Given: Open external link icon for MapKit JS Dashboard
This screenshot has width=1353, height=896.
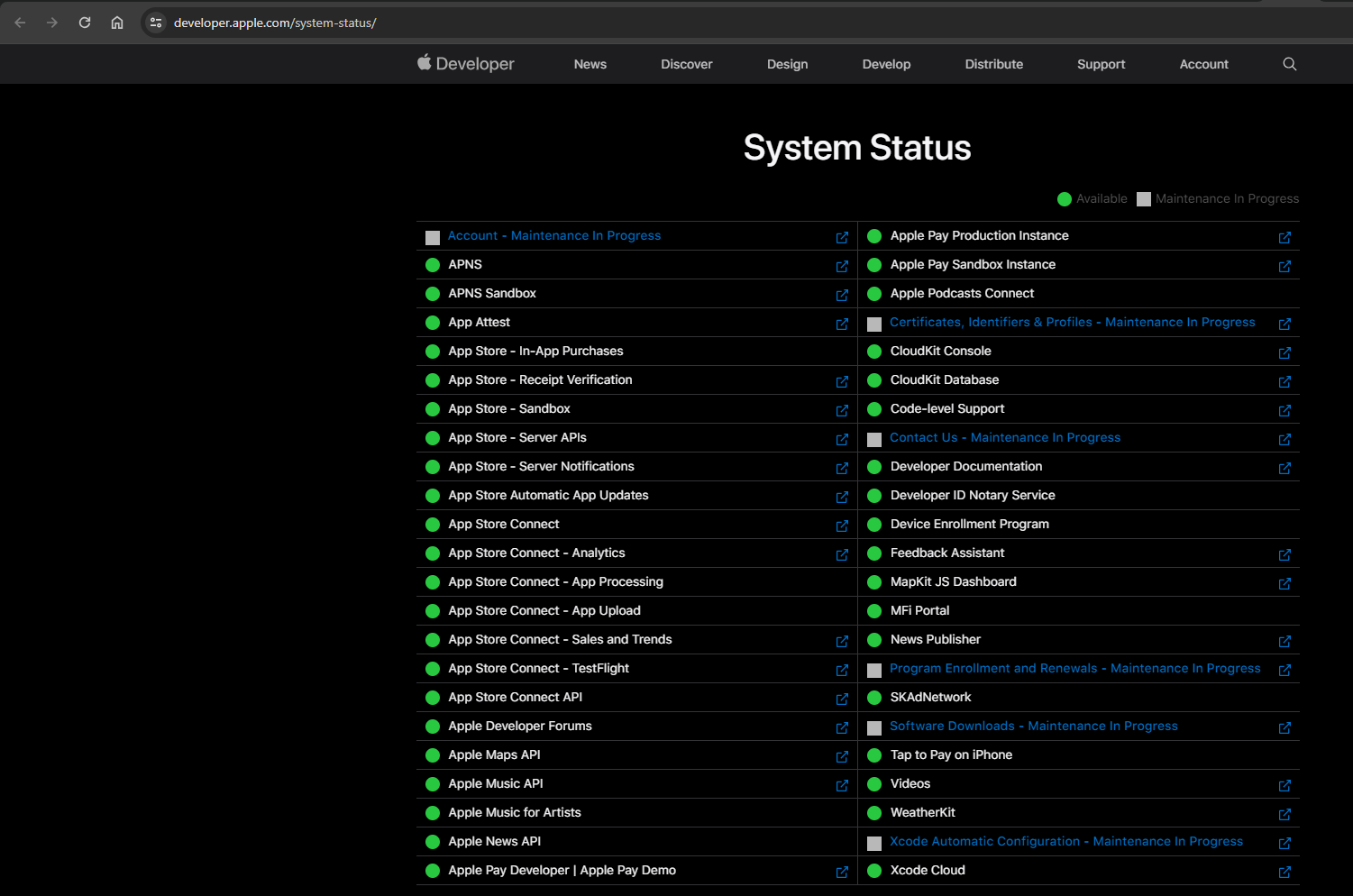Looking at the screenshot, I should 1284,583.
